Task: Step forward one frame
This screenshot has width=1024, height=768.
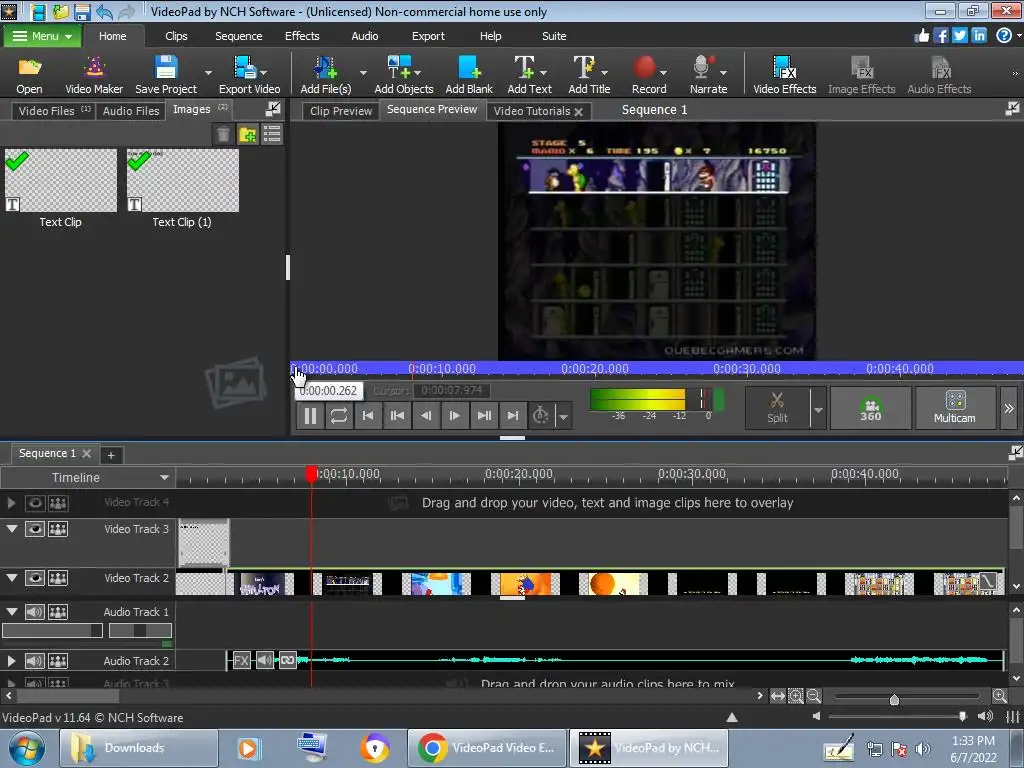Action: (455, 415)
